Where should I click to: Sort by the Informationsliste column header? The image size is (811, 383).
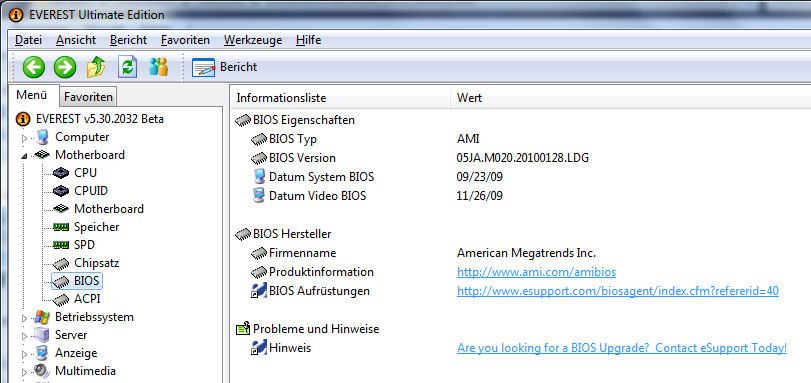(x=340, y=98)
